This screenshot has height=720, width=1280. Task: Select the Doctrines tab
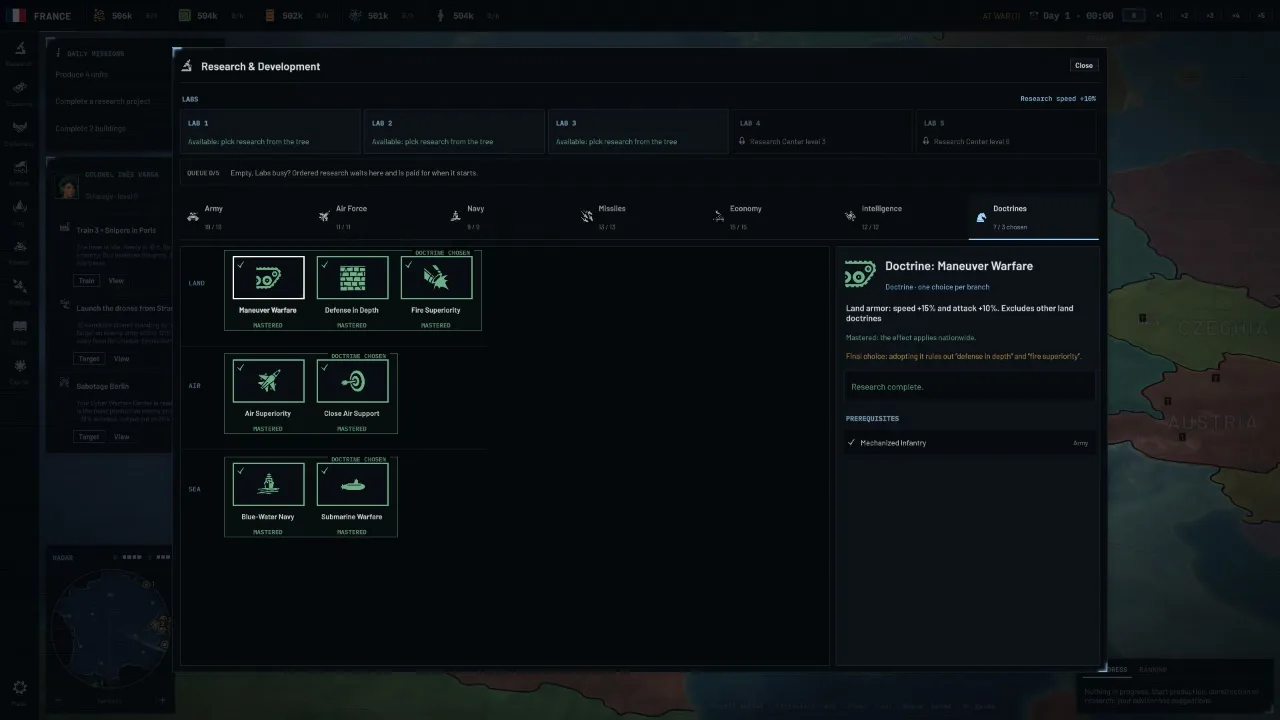click(1034, 217)
